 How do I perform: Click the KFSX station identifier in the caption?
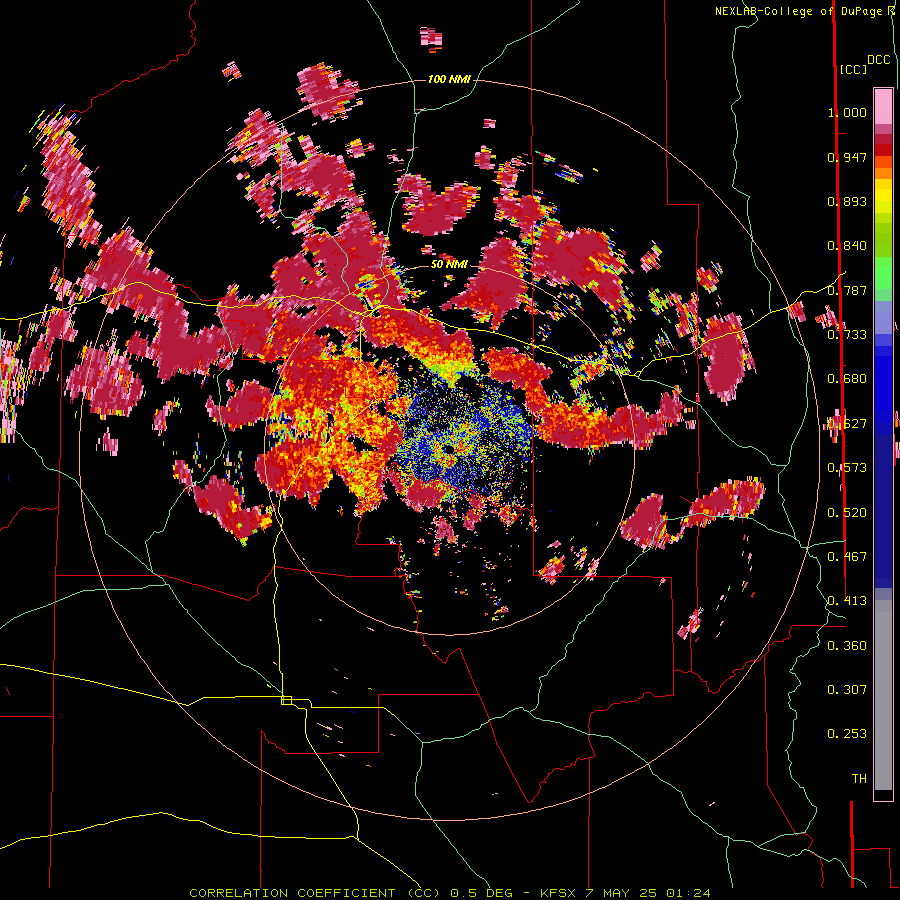[557, 893]
